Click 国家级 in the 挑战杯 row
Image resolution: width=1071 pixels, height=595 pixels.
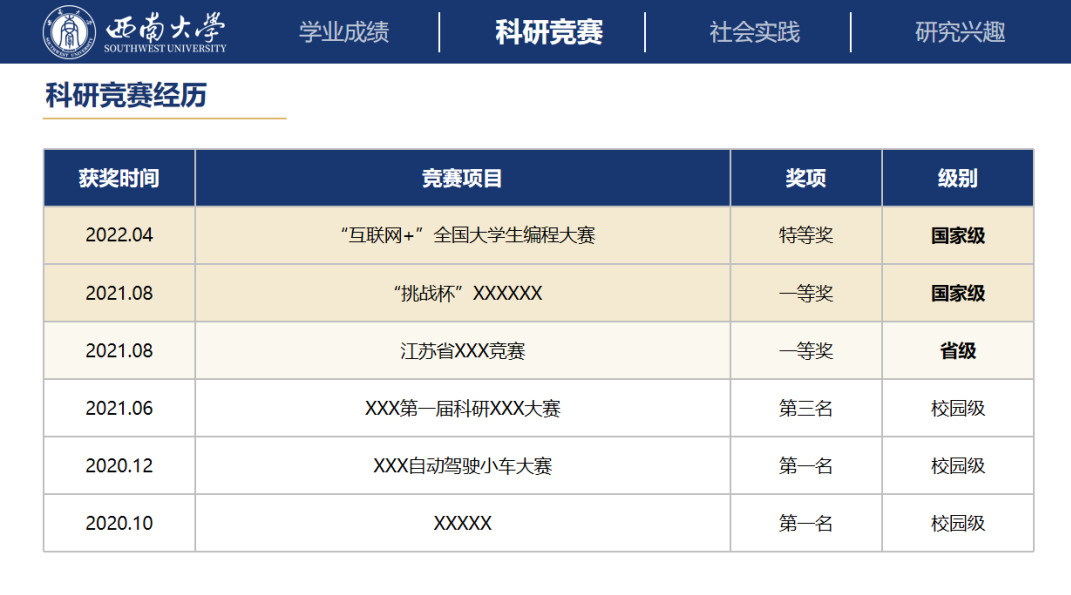[x=958, y=293]
